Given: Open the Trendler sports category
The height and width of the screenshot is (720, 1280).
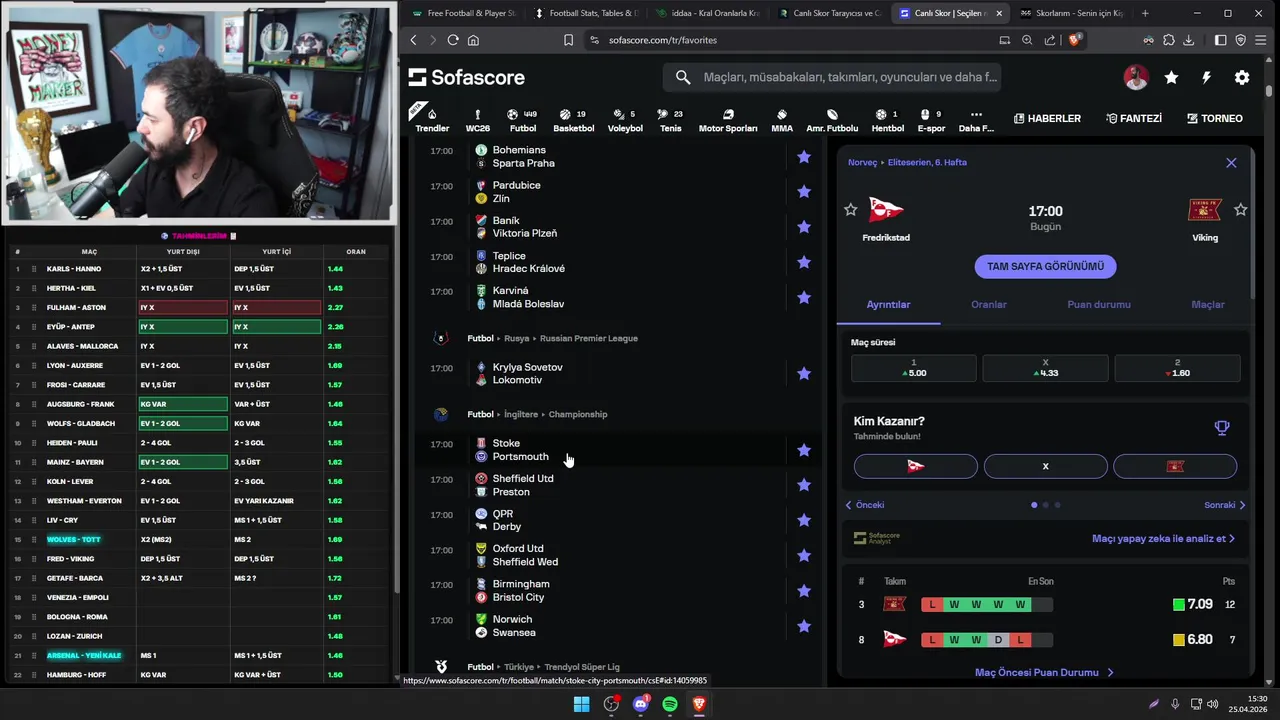Looking at the screenshot, I should pos(432,120).
